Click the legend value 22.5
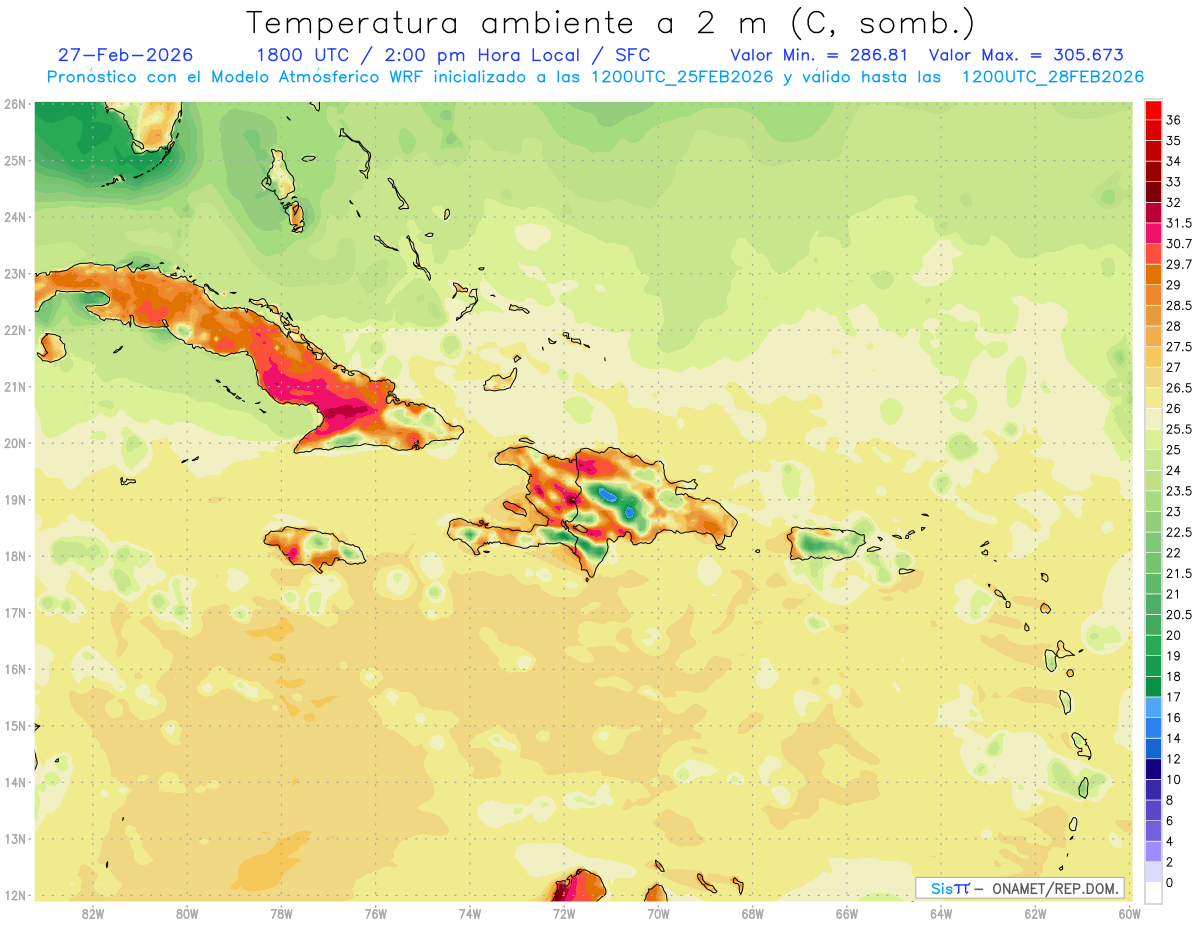The height and width of the screenshot is (927, 1200). (x=1179, y=532)
